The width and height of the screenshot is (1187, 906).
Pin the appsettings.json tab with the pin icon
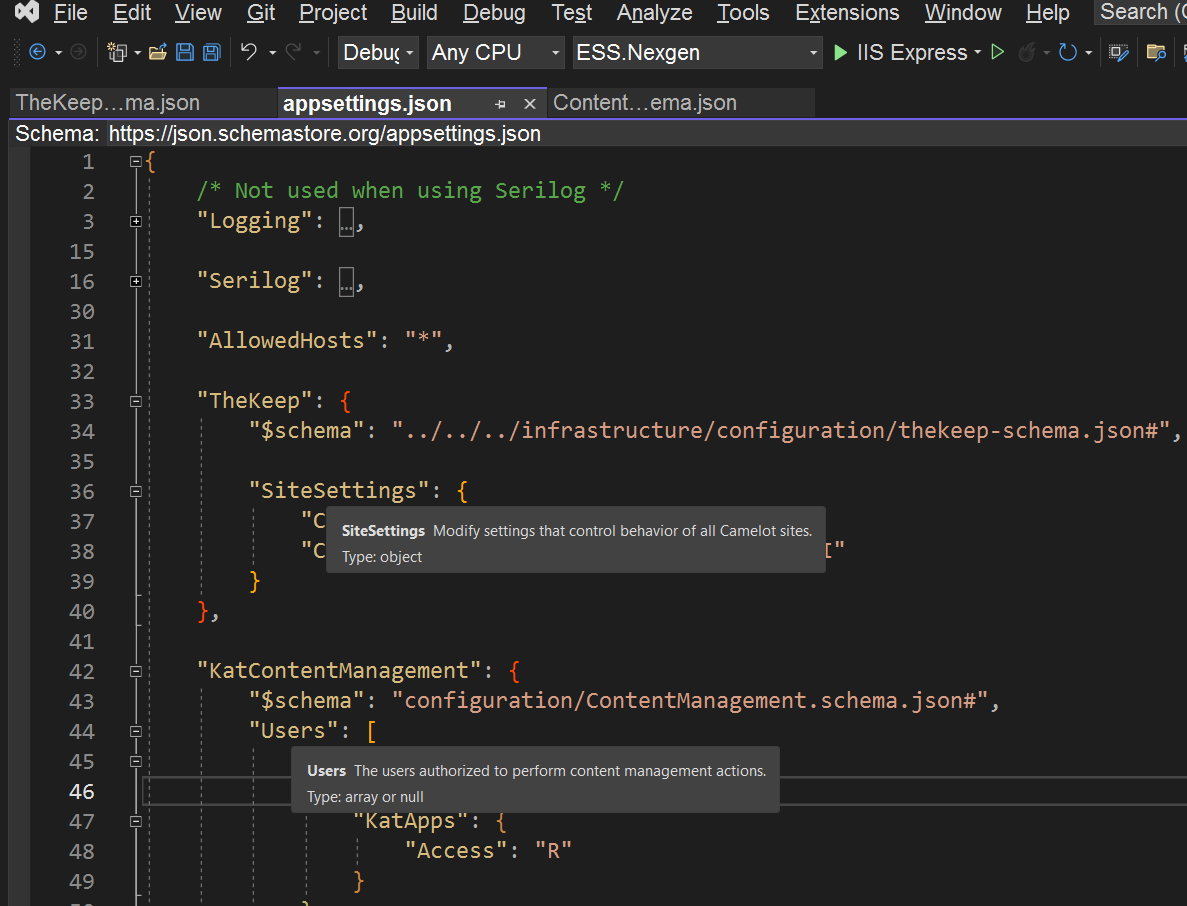coord(500,104)
